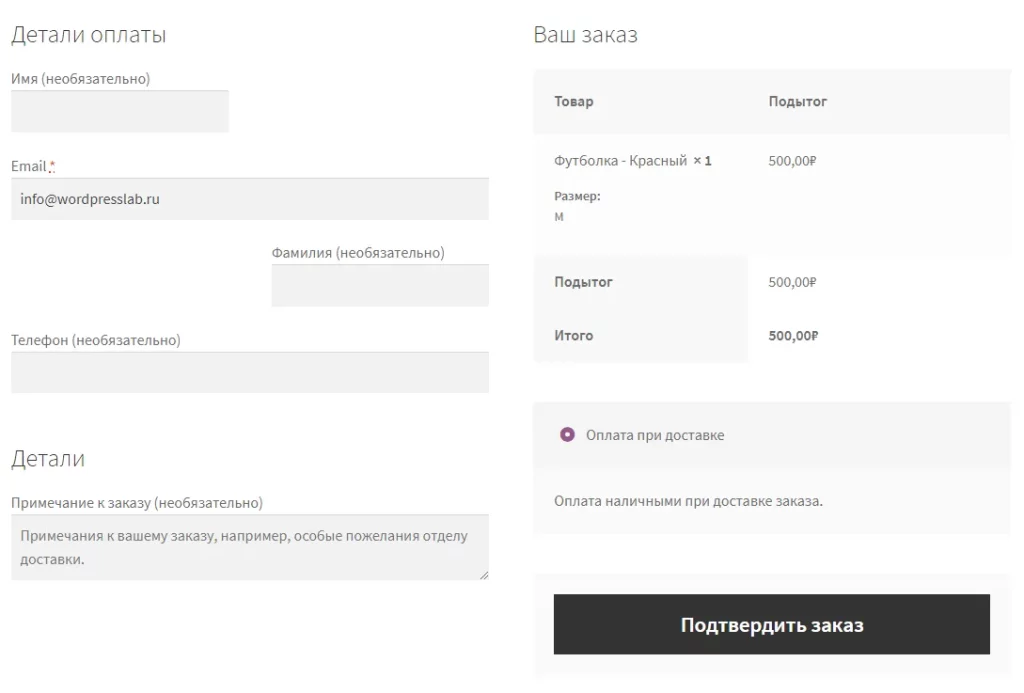Click the Оплата при доставке label text

click(x=655, y=435)
